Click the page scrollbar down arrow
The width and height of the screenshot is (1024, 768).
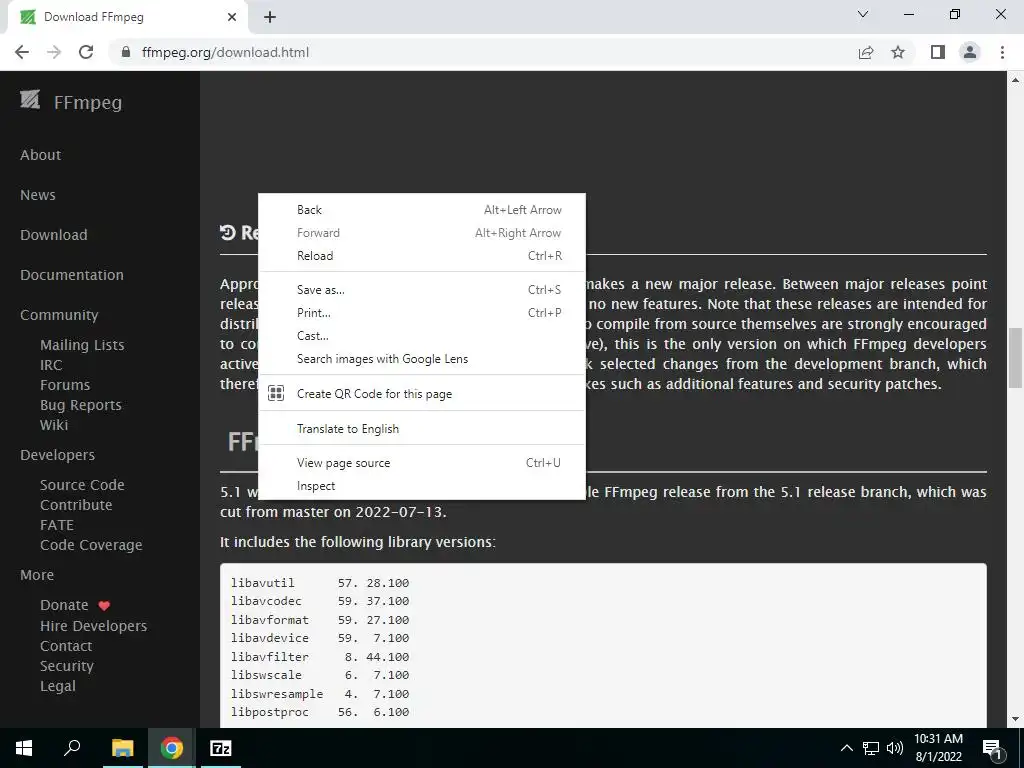click(1016, 720)
